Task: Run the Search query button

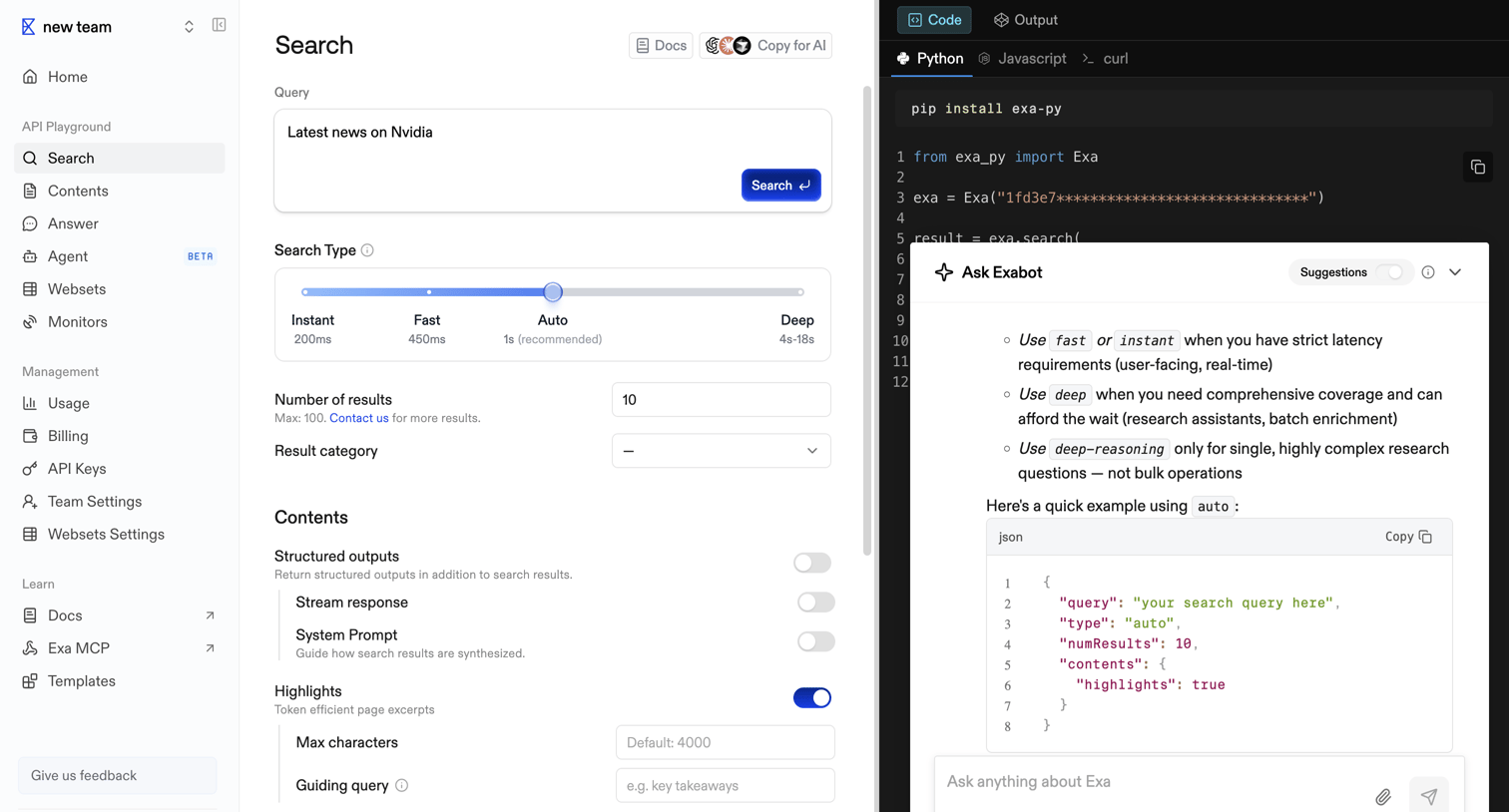Action: pos(780,186)
